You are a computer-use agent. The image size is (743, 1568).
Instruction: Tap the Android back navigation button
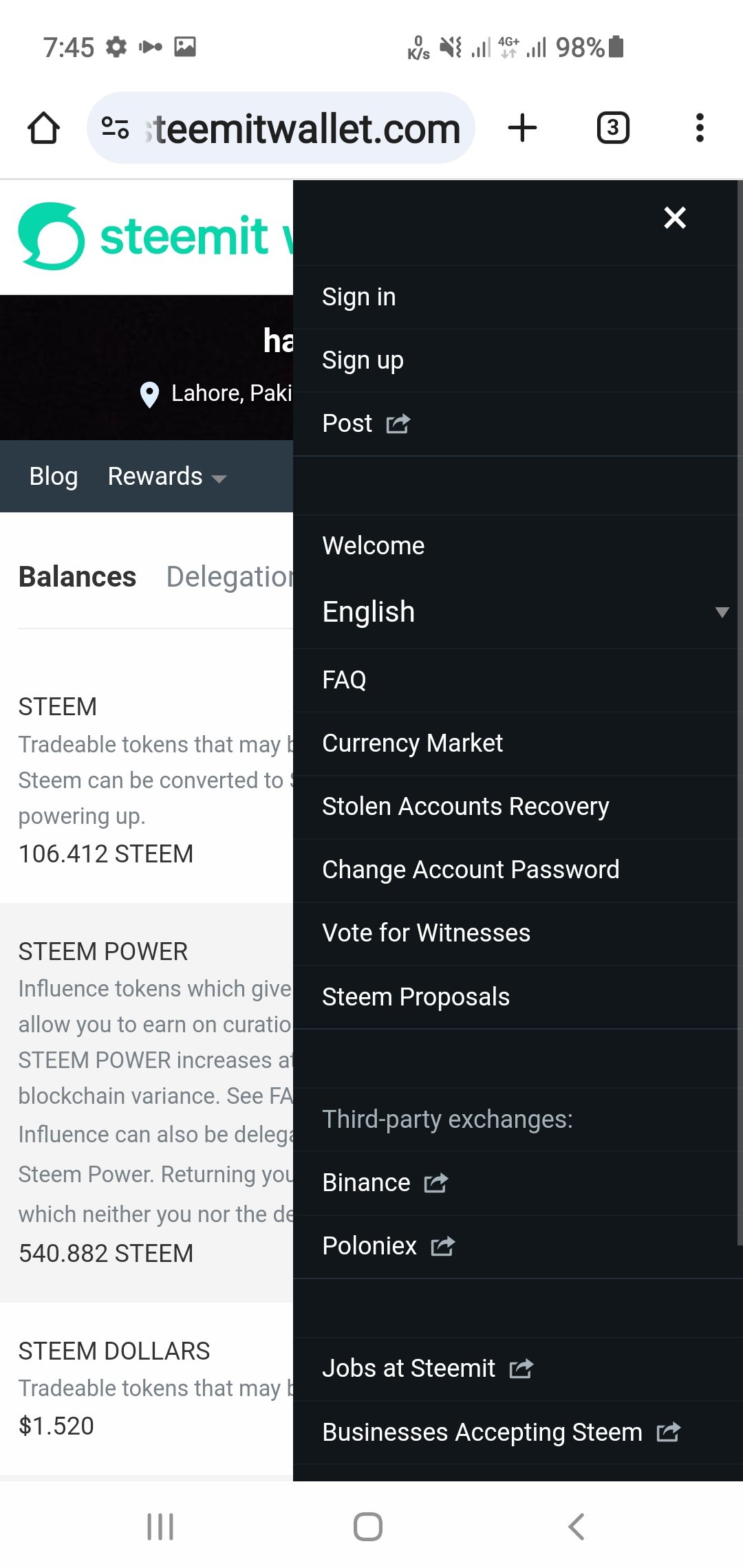[577, 1527]
